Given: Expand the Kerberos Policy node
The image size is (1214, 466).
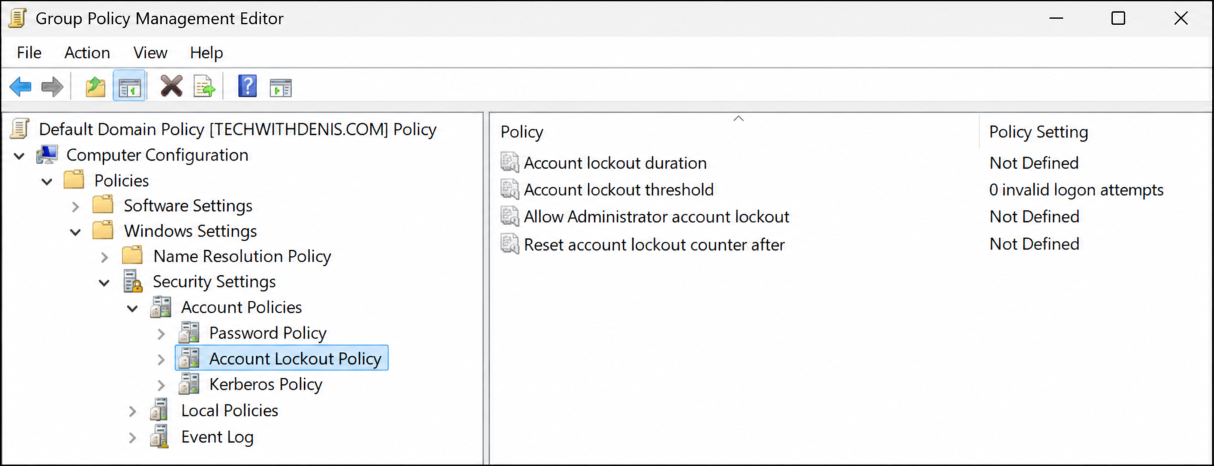Looking at the screenshot, I should (162, 385).
